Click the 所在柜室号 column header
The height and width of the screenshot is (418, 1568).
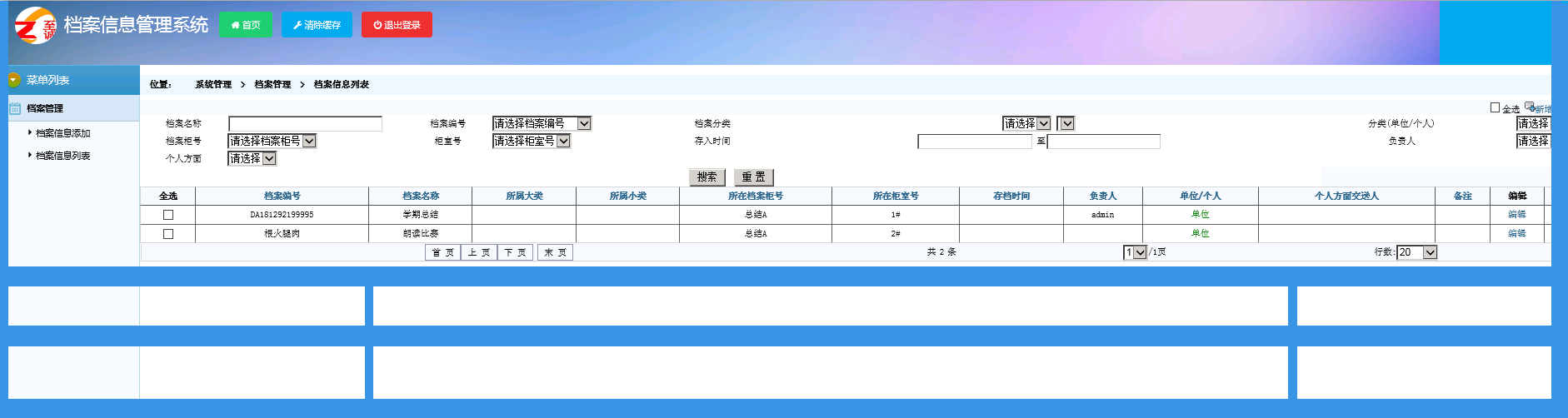click(896, 196)
